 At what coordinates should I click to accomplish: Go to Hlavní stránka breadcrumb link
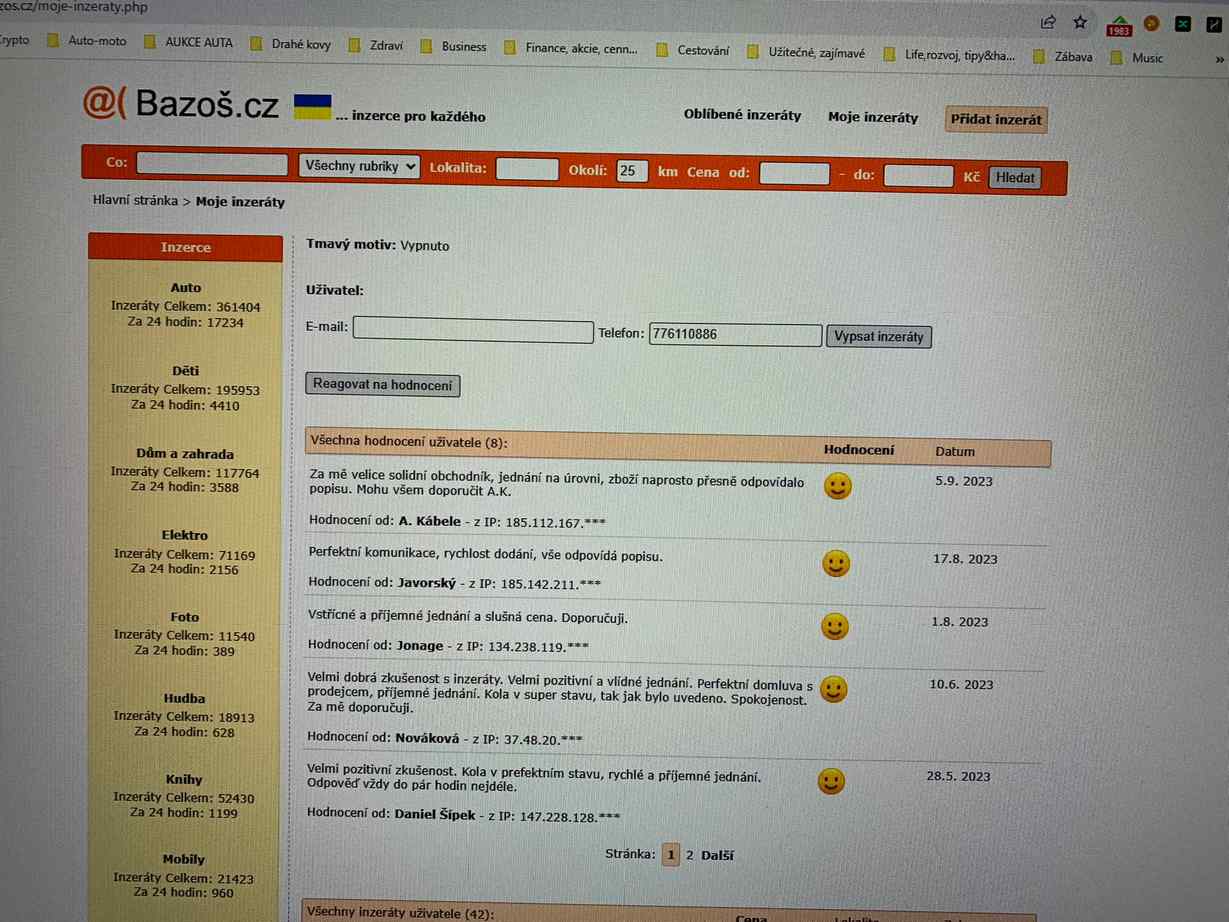click(135, 200)
